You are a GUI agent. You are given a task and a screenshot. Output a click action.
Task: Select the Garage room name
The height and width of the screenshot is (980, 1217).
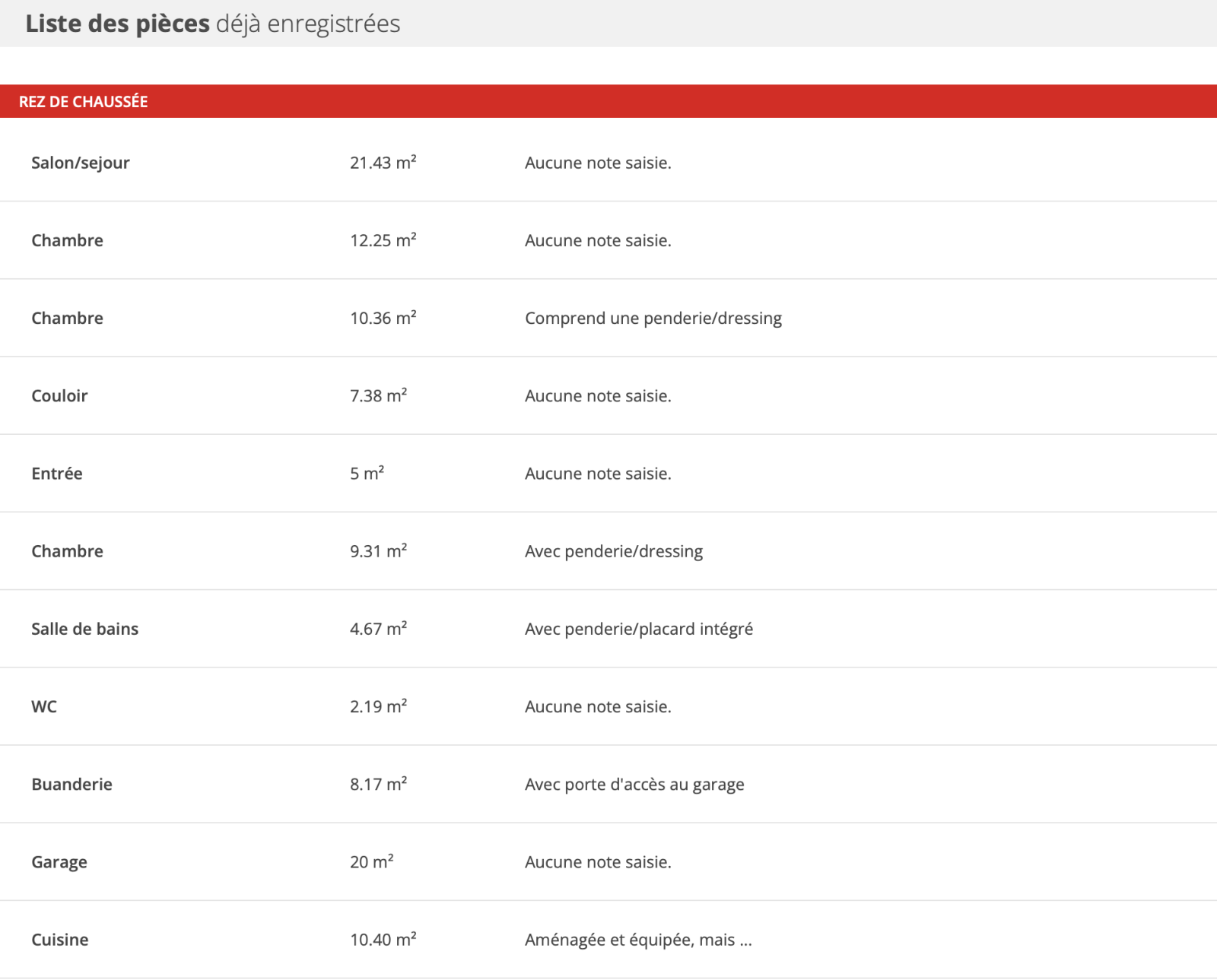[x=59, y=862]
